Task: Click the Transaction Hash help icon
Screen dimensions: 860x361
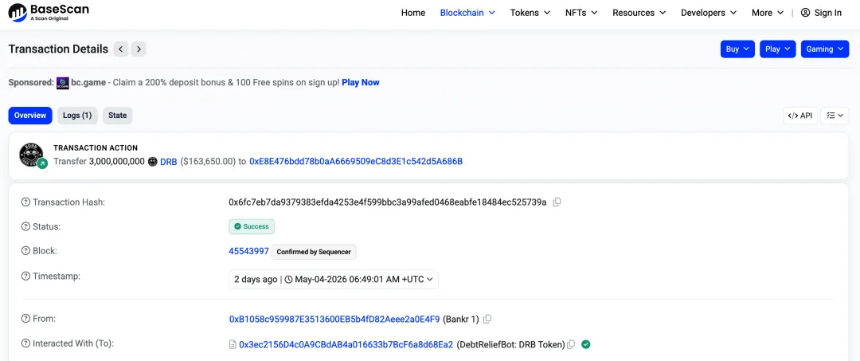Action: tap(25, 202)
